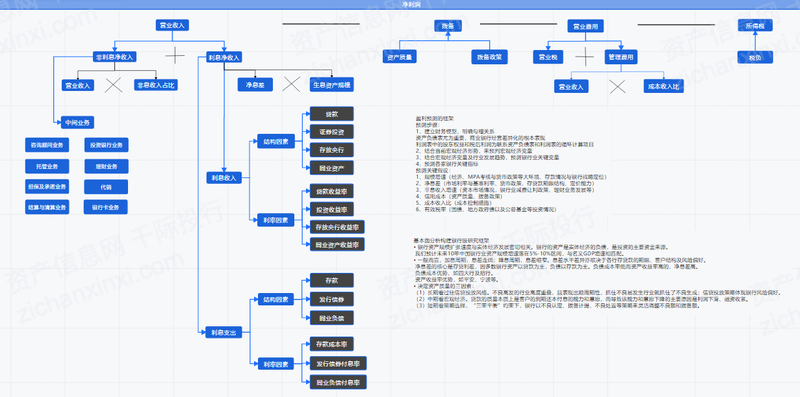The height and width of the screenshot is (397, 800).
Task: Click the multiply cross beside 成本收入比 node
Action: (617, 86)
